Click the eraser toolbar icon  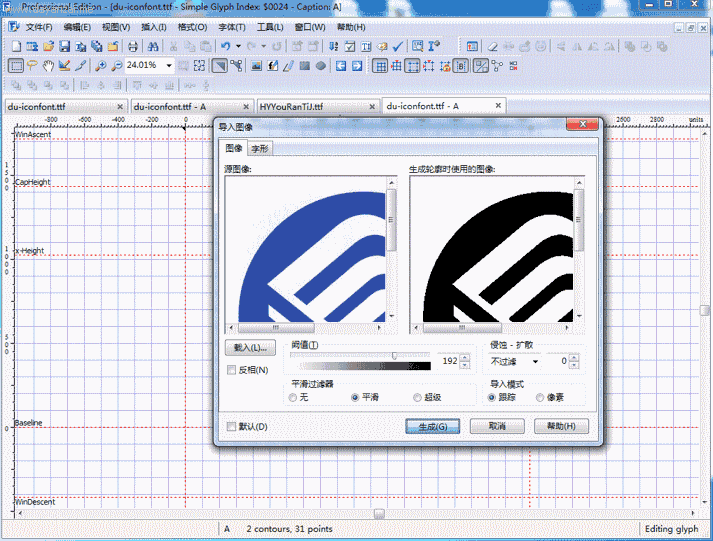point(492,46)
